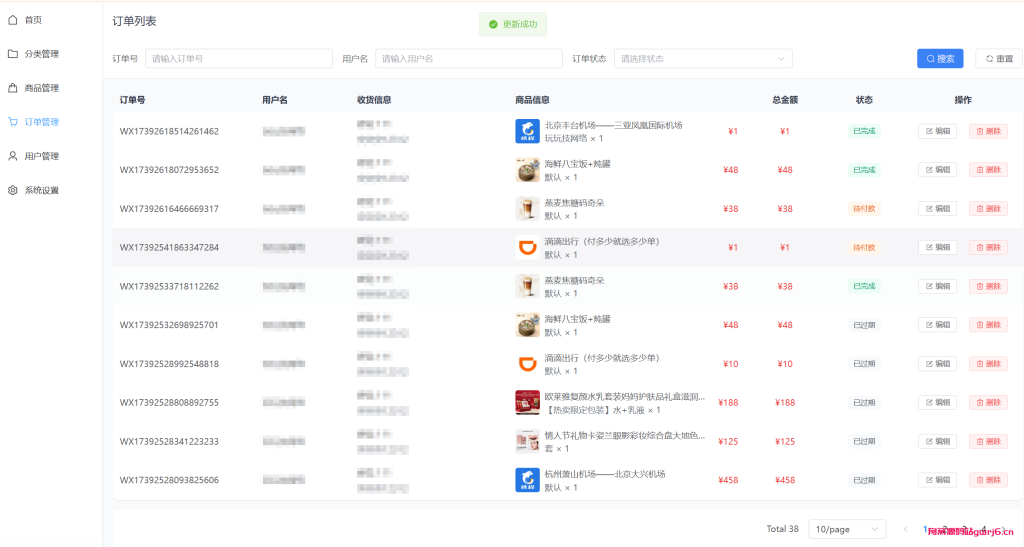Click 已过期 status tag of order WX17392528093825606
Image resolution: width=1024 pixels, height=547 pixels.
click(864, 480)
